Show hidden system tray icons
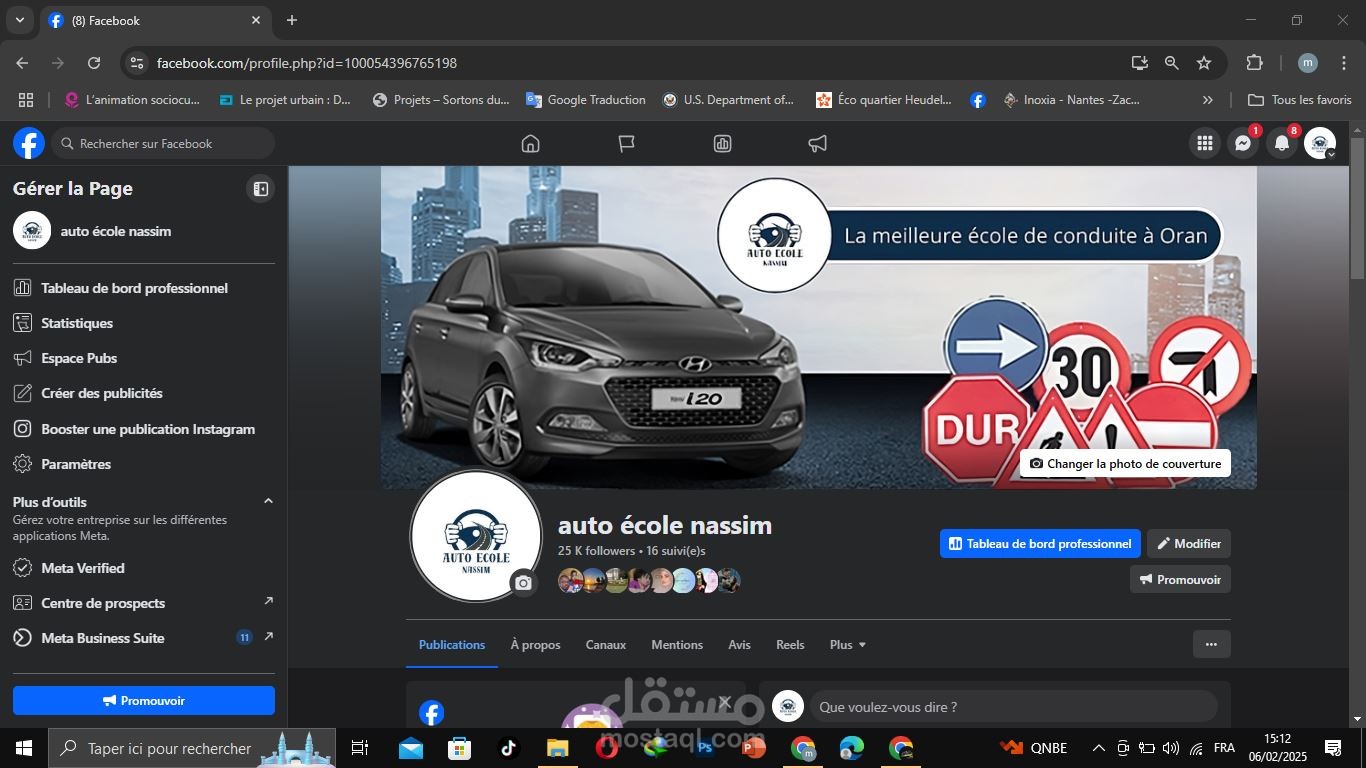 (x=1098, y=748)
